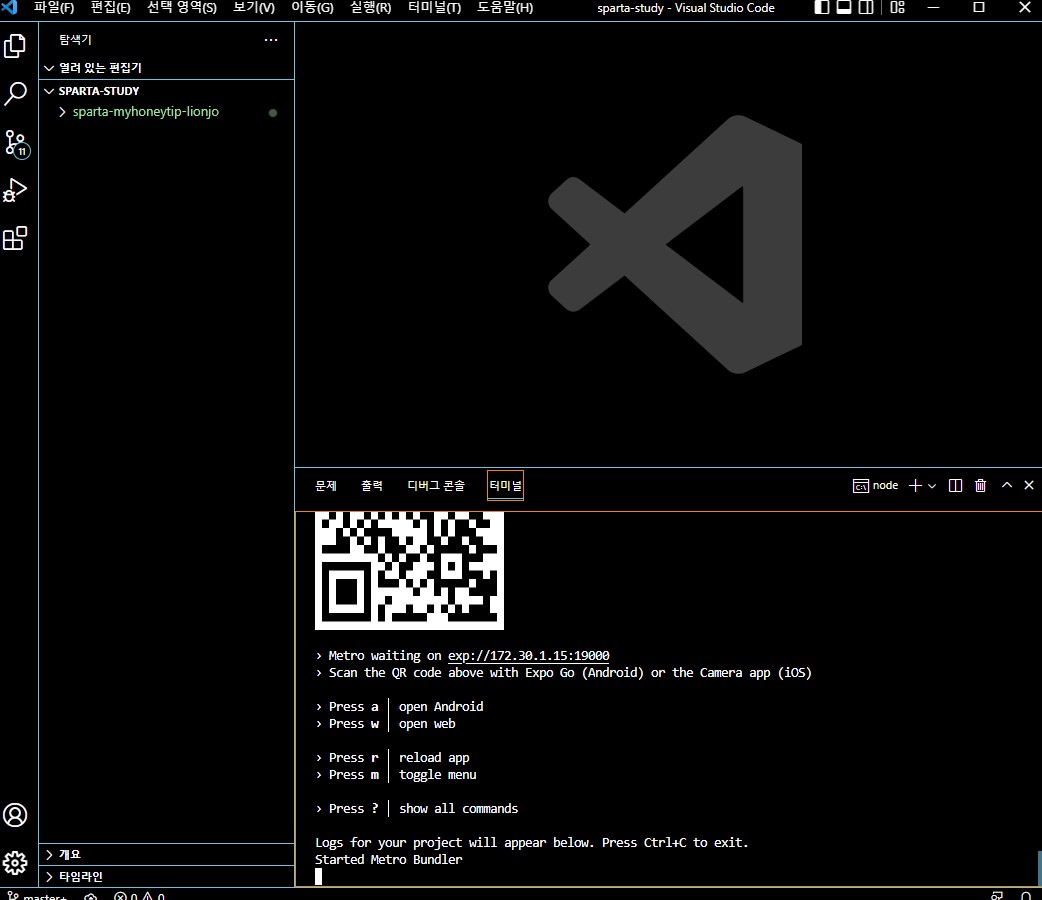Switch to the 문제 panel tab
The image size is (1042, 900).
[x=326, y=486]
